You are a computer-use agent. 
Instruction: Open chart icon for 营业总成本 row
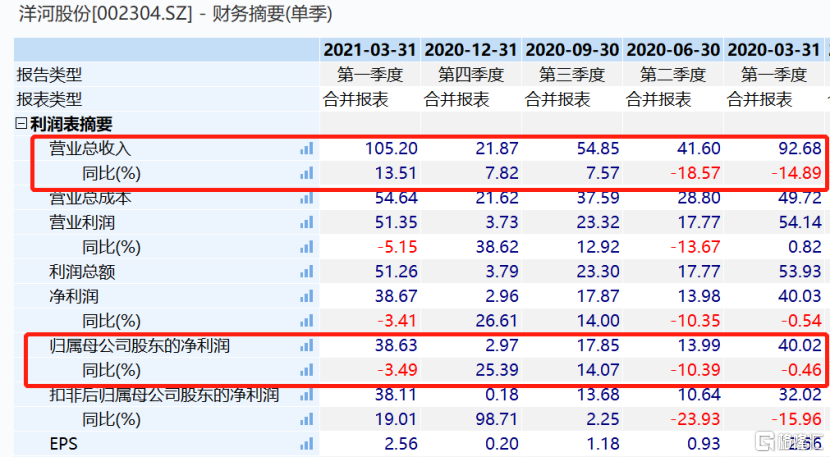[x=306, y=198]
